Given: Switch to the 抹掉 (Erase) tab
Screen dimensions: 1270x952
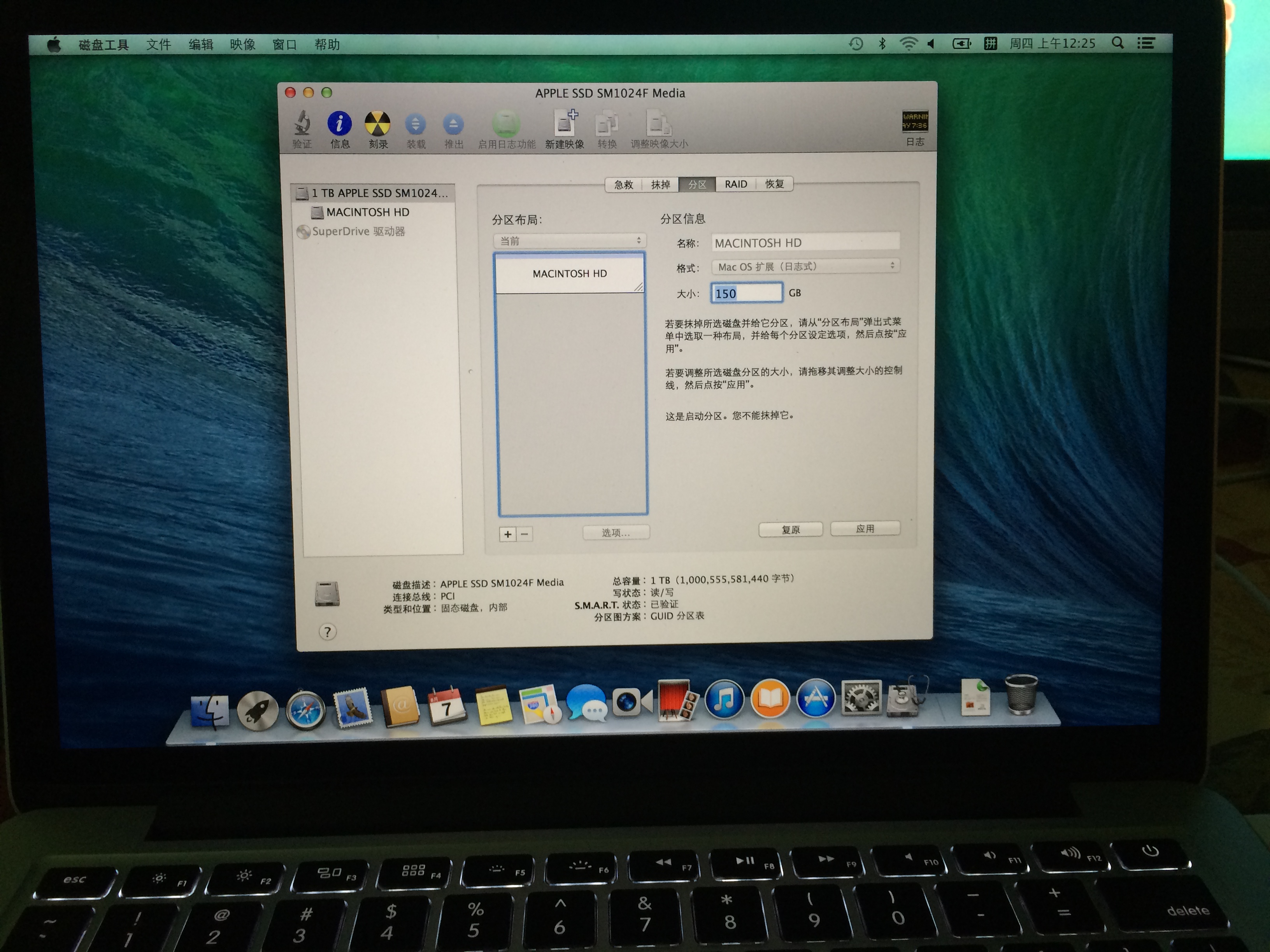Looking at the screenshot, I should (660, 184).
